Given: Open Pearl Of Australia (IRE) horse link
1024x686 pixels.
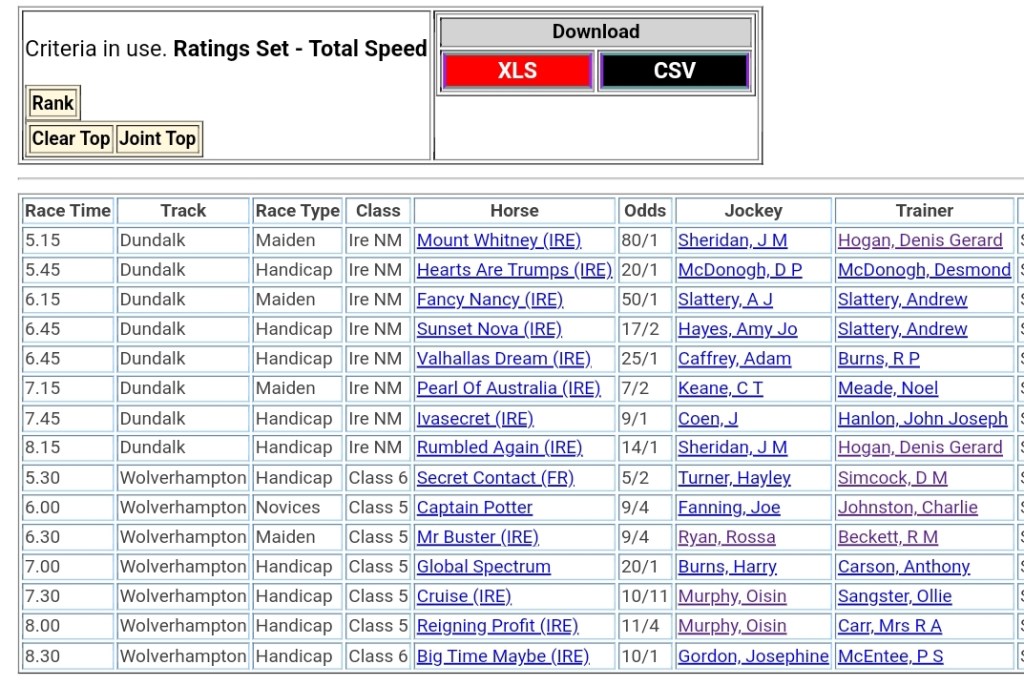Looking at the screenshot, I should pyautogui.click(x=508, y=388).
